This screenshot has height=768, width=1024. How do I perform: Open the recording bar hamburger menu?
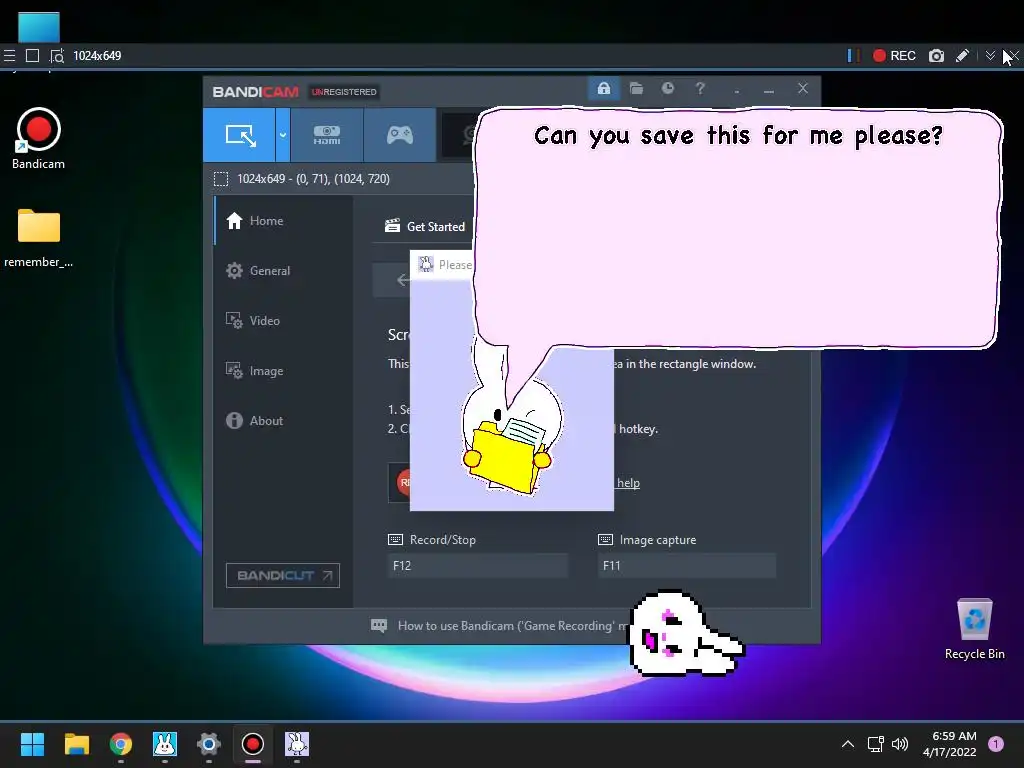pyautogui.click(x=9, y=56)
